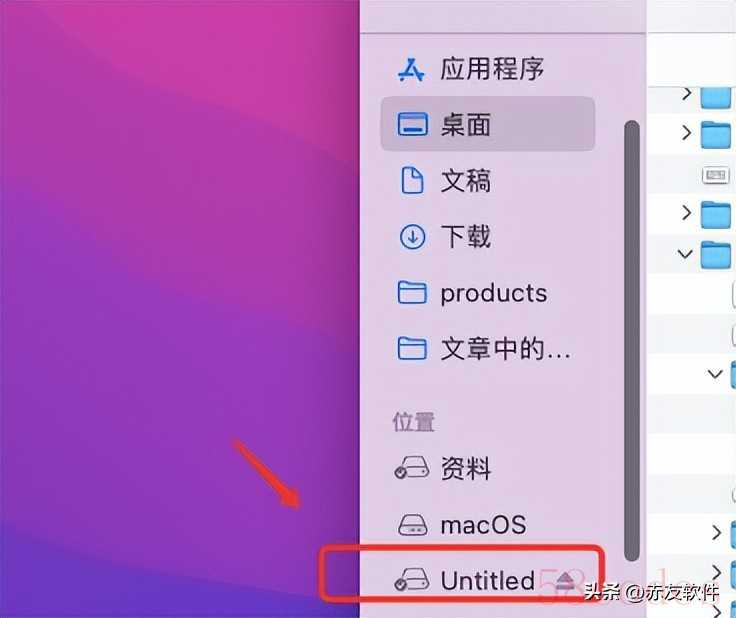Select the macOS disk icon
The height and width of the screenshot is (618, 736).
(413, 525)
